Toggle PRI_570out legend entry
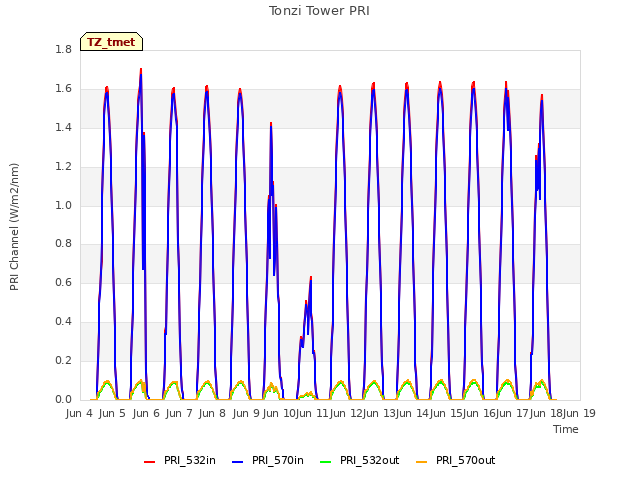The height and width of the screenshot is (480, 640). click(x=456, y=460)
